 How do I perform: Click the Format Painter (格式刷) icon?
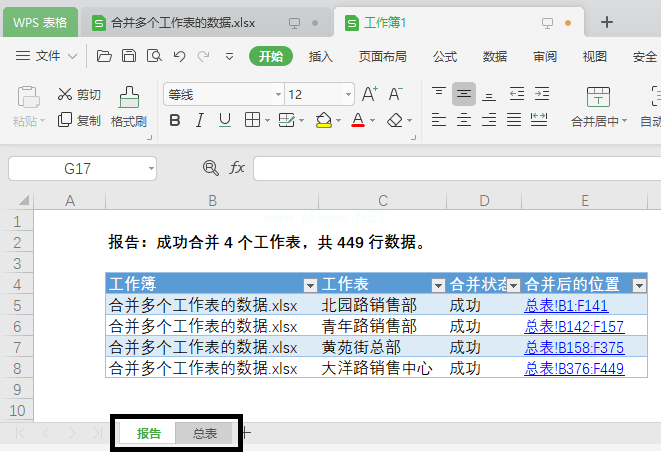[x=129, y=98]
